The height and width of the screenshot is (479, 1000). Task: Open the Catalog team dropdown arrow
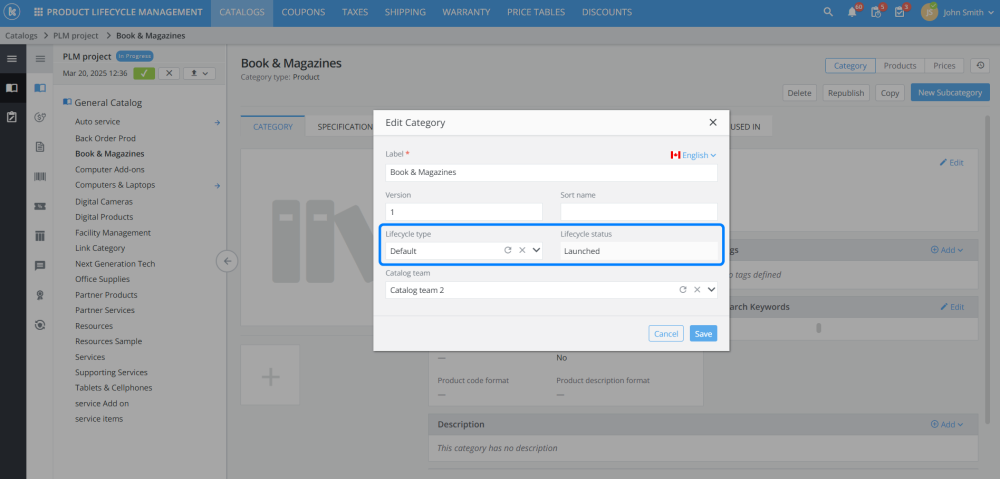(711, 290)
